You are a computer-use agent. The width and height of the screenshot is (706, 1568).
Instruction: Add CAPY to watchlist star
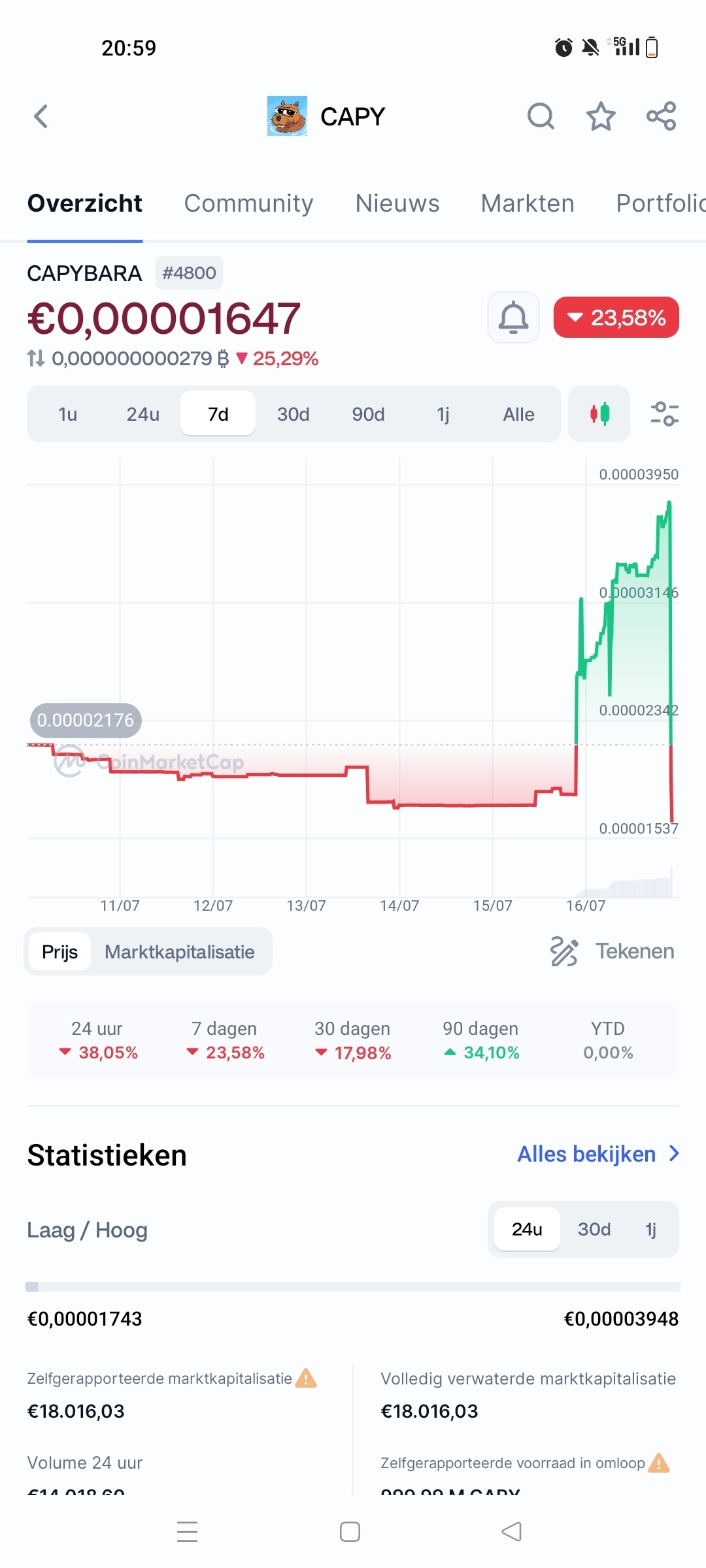(601, 117)
